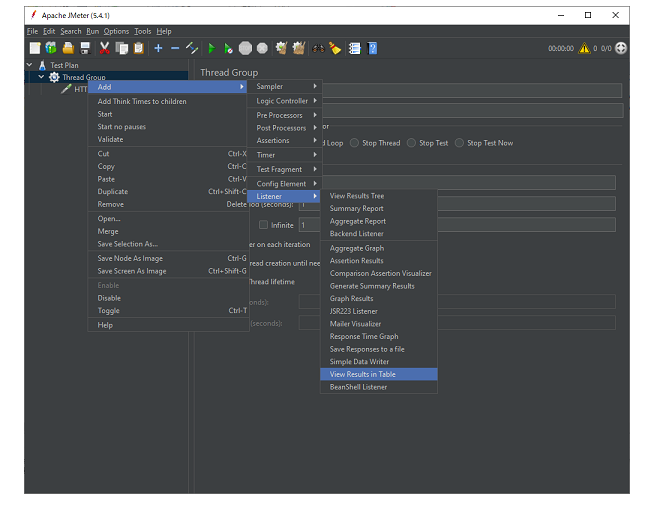Select Disable in context menu
Viewport: 657px width, 506px height.
pos(168,298)
